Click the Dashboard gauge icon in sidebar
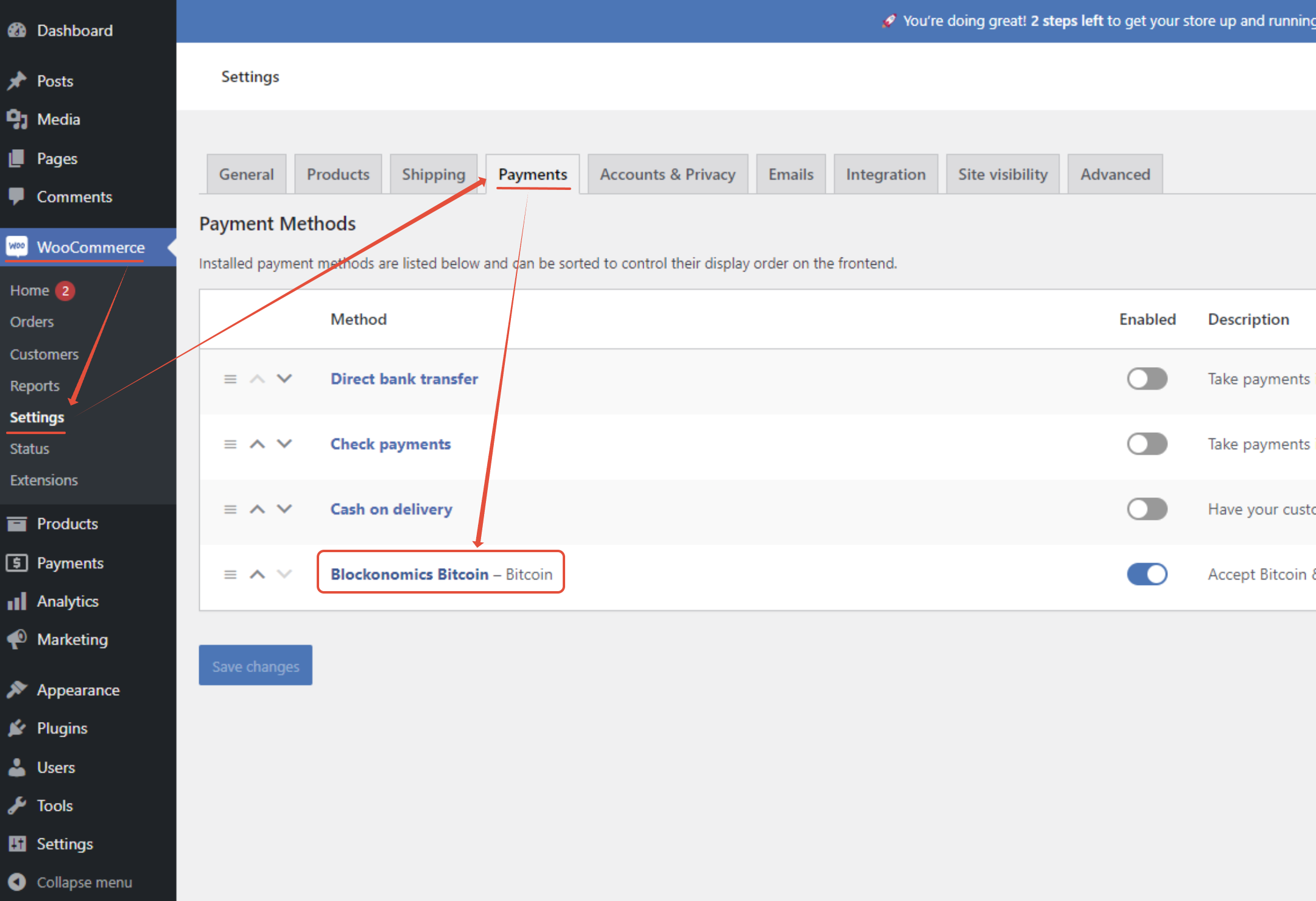This screenshot has width=1316, height=901. (x=17, y=30)
